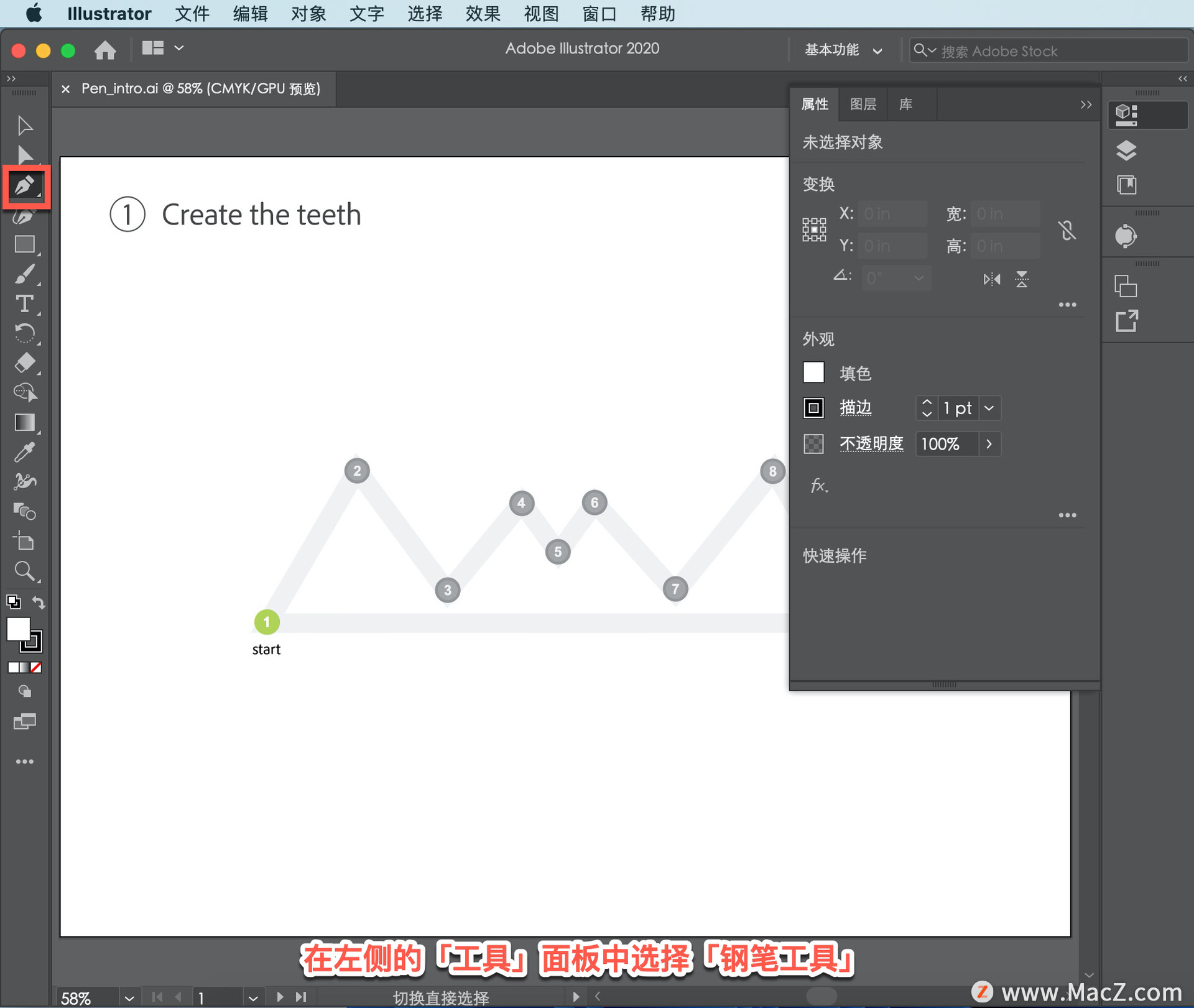The image size is (1194, 1008).
Task: Click the white 填色 fill swatch
Action: click(x=813, y=372)
